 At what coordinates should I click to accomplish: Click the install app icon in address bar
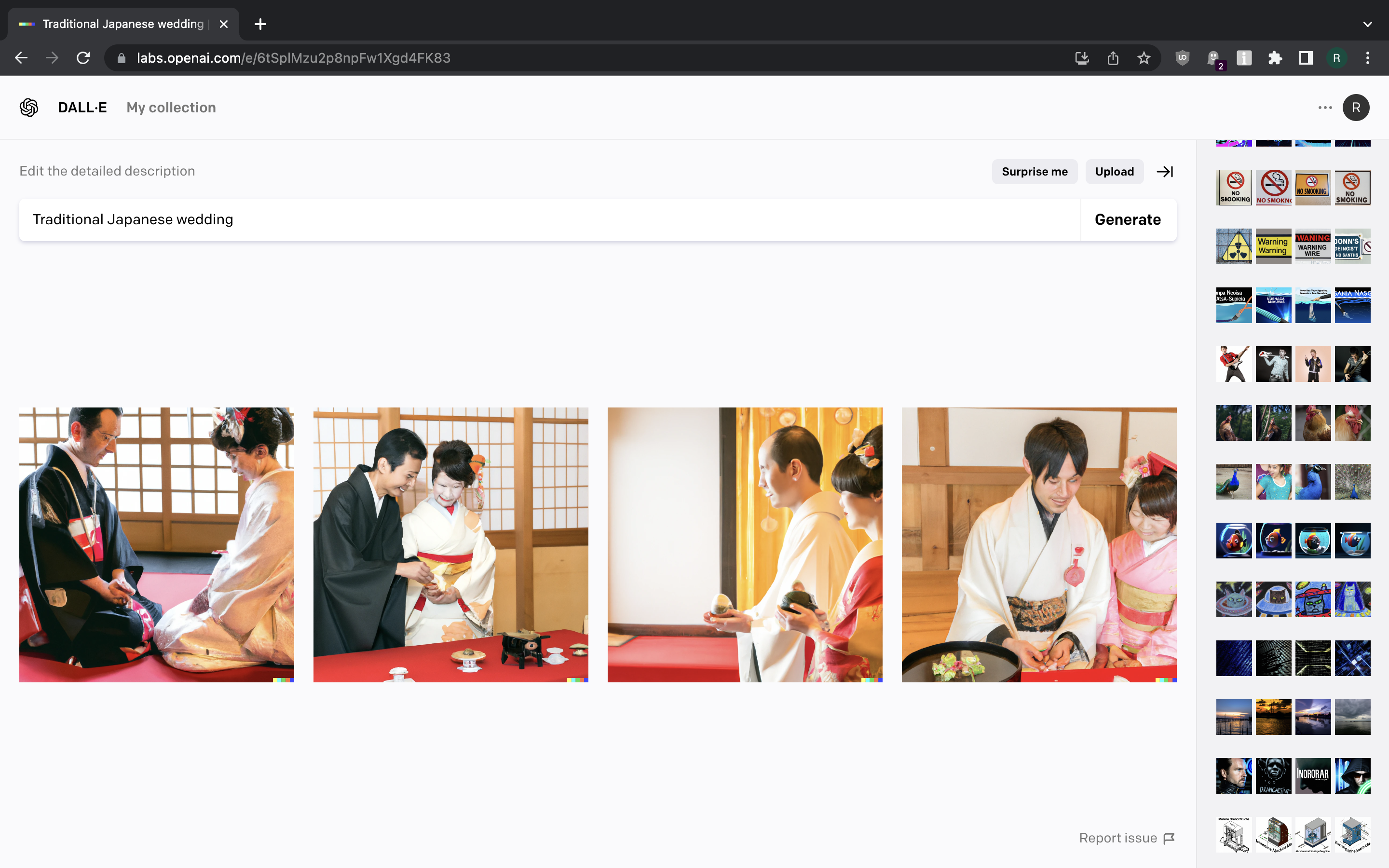coord(1082,58)
